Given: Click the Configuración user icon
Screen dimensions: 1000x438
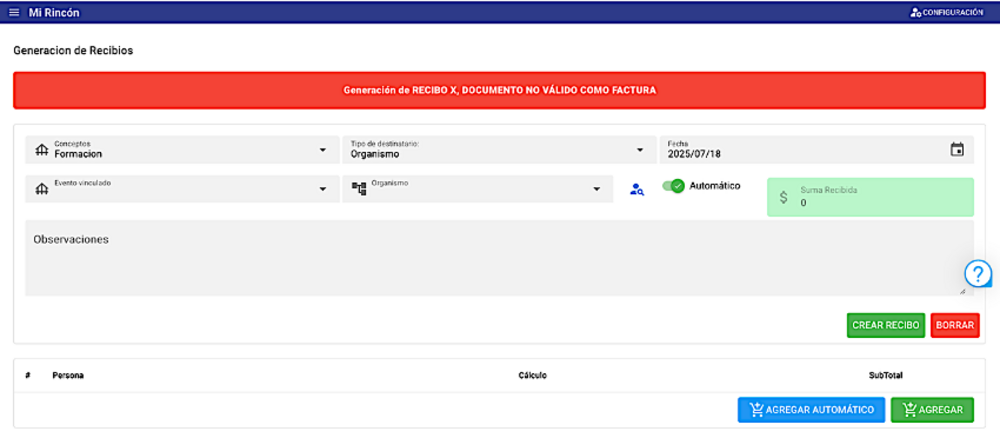Looking at the screenshot, I should 915,12.
